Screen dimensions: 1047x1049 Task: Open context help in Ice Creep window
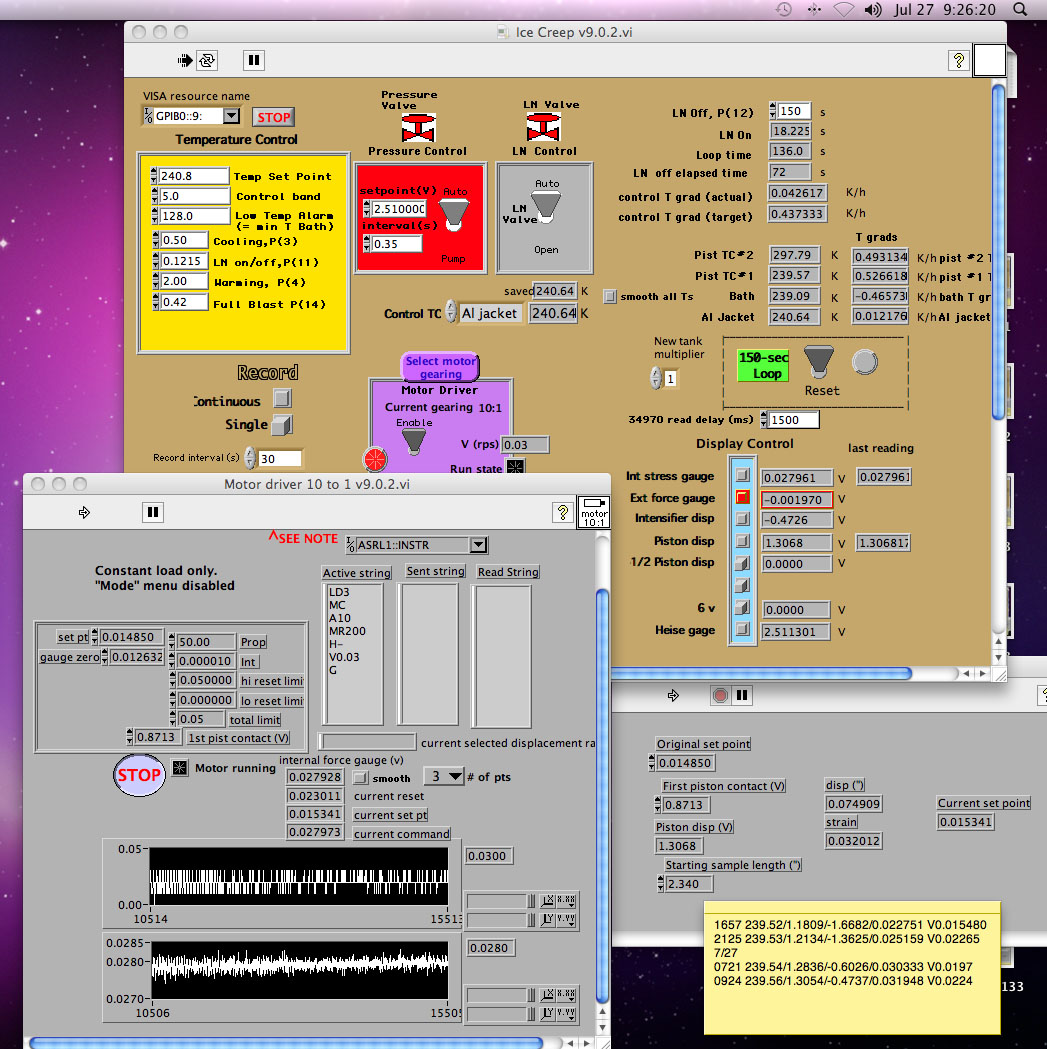click(957, 60)
